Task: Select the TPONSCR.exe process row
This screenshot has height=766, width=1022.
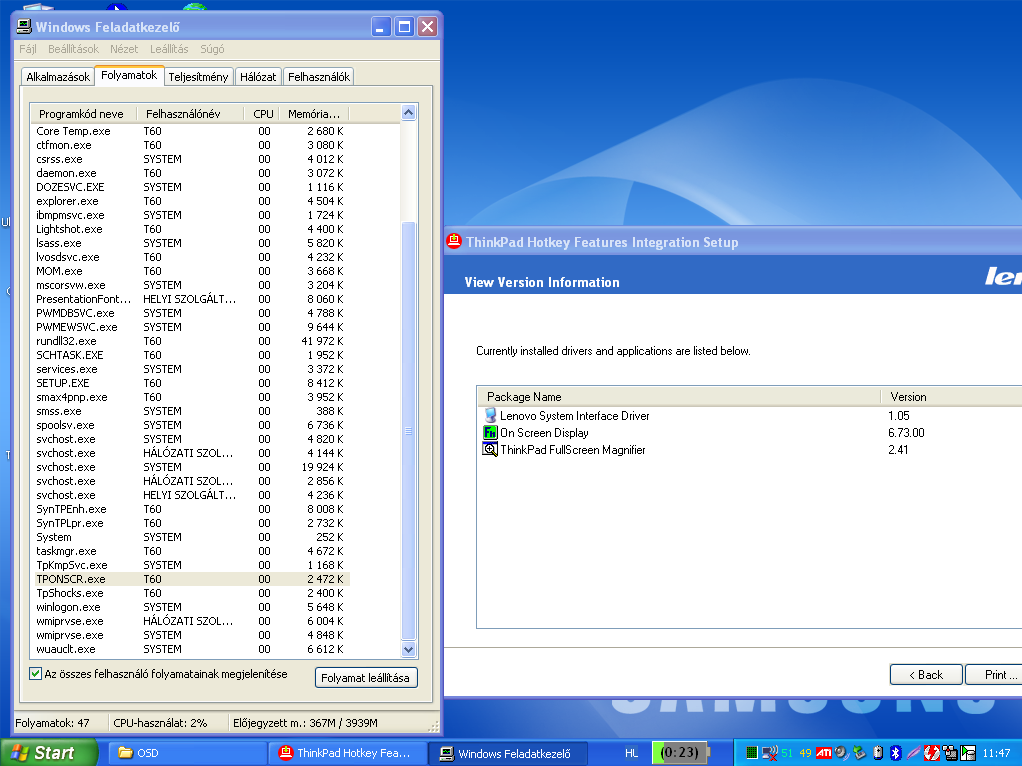Action: 192,579
